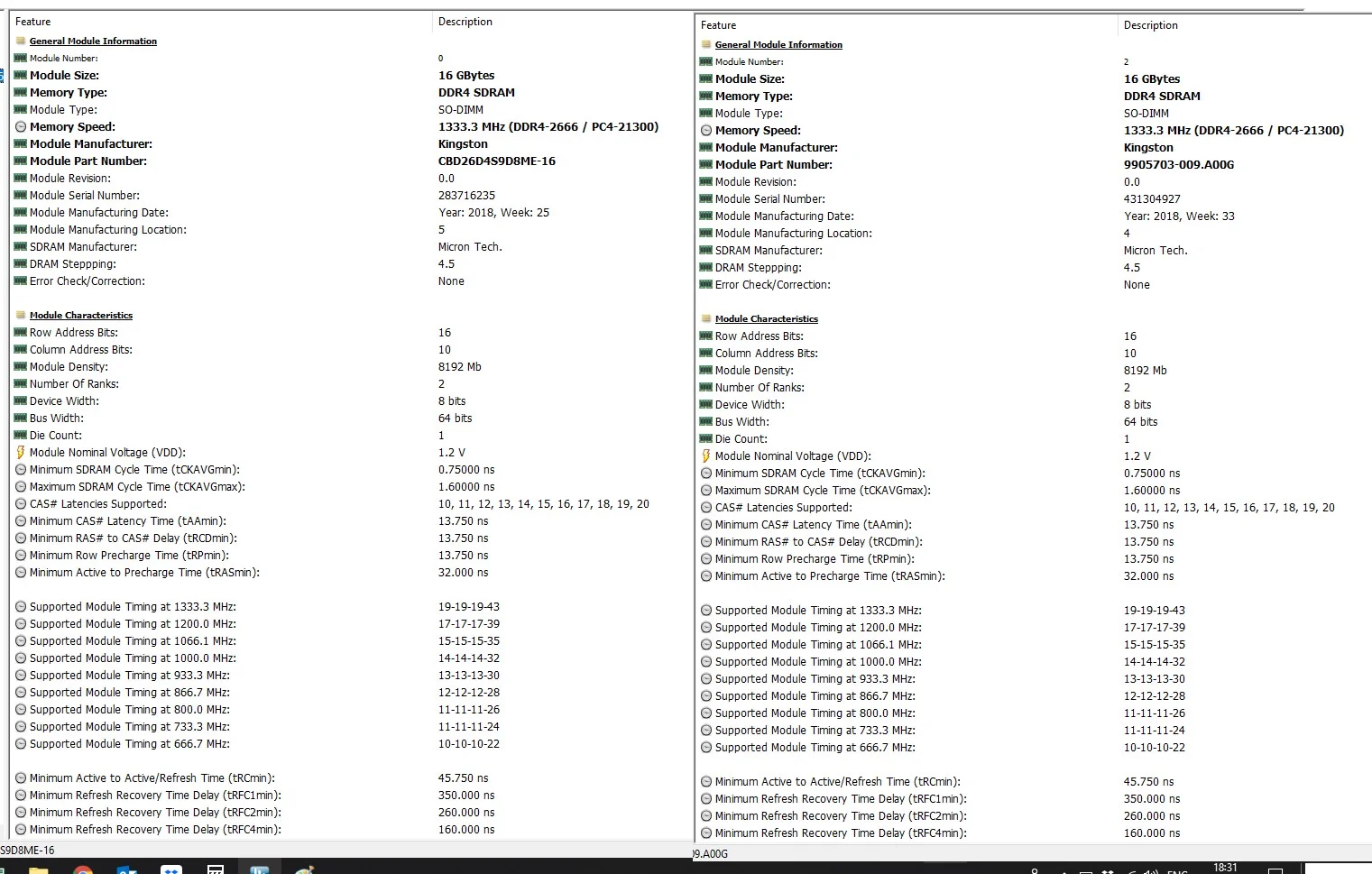
Task: Click the clock icon beside tRFC4min row in left panel
Action: pyautogui.click(x=21, y=829)
